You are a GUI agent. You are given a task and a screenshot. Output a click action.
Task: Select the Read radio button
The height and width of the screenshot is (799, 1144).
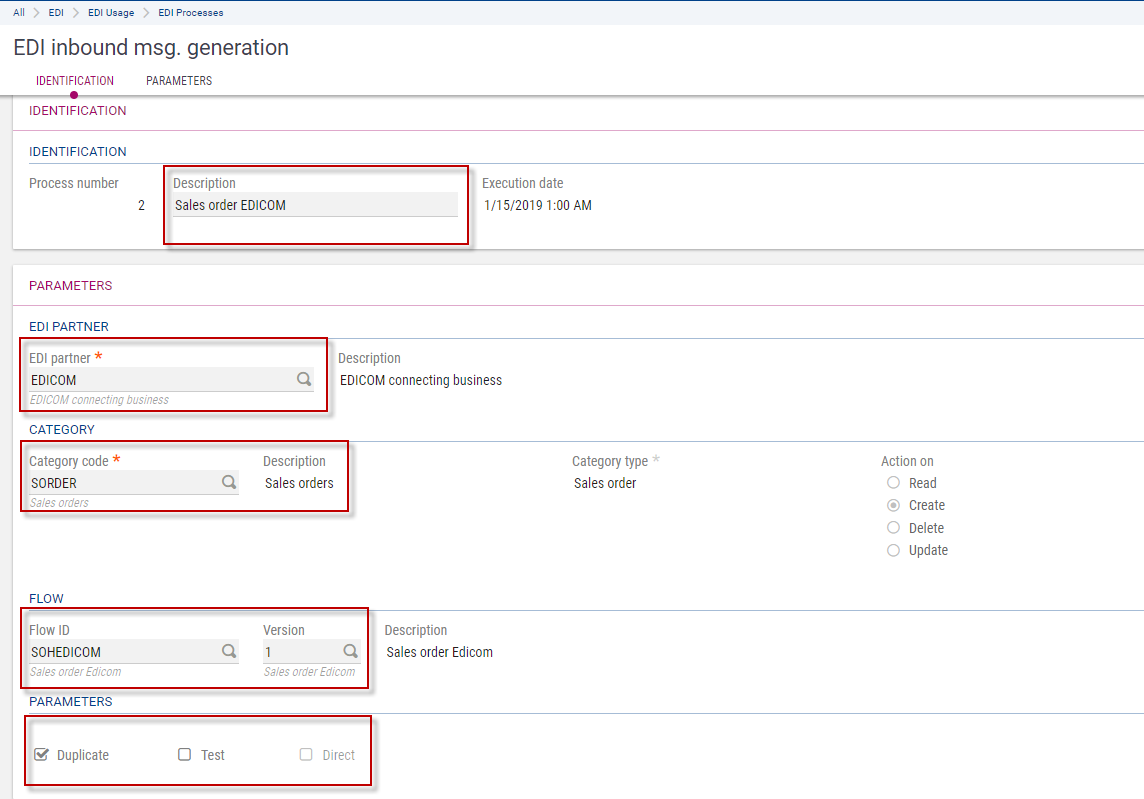click(894, 483)
